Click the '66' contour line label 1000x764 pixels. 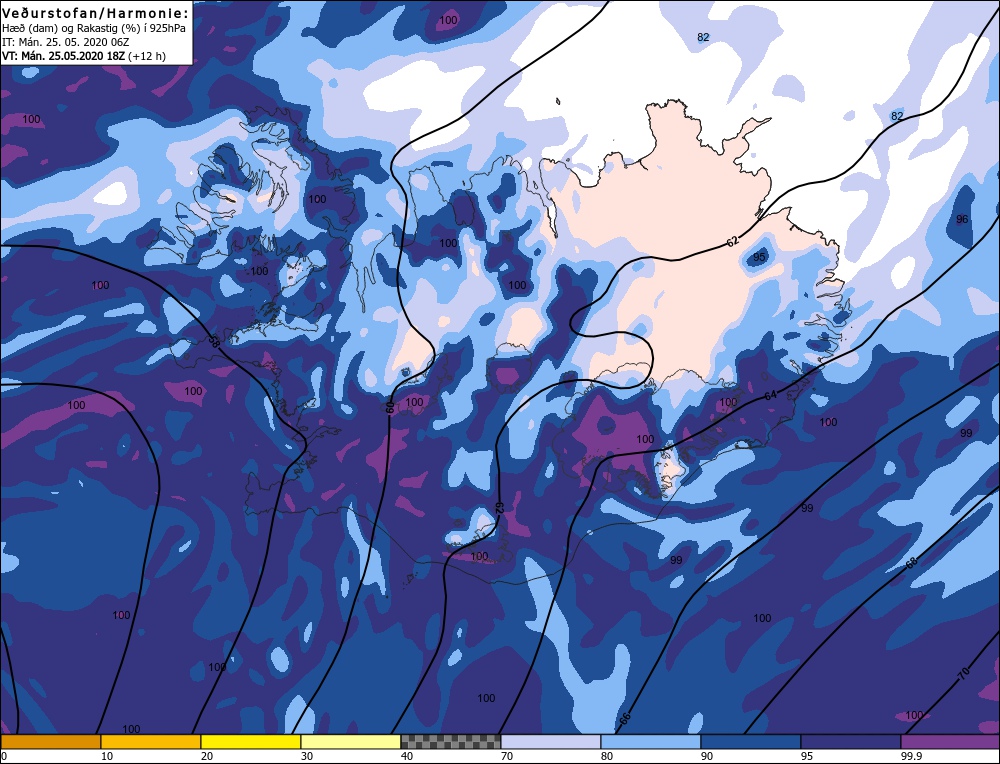coord(625,717)
